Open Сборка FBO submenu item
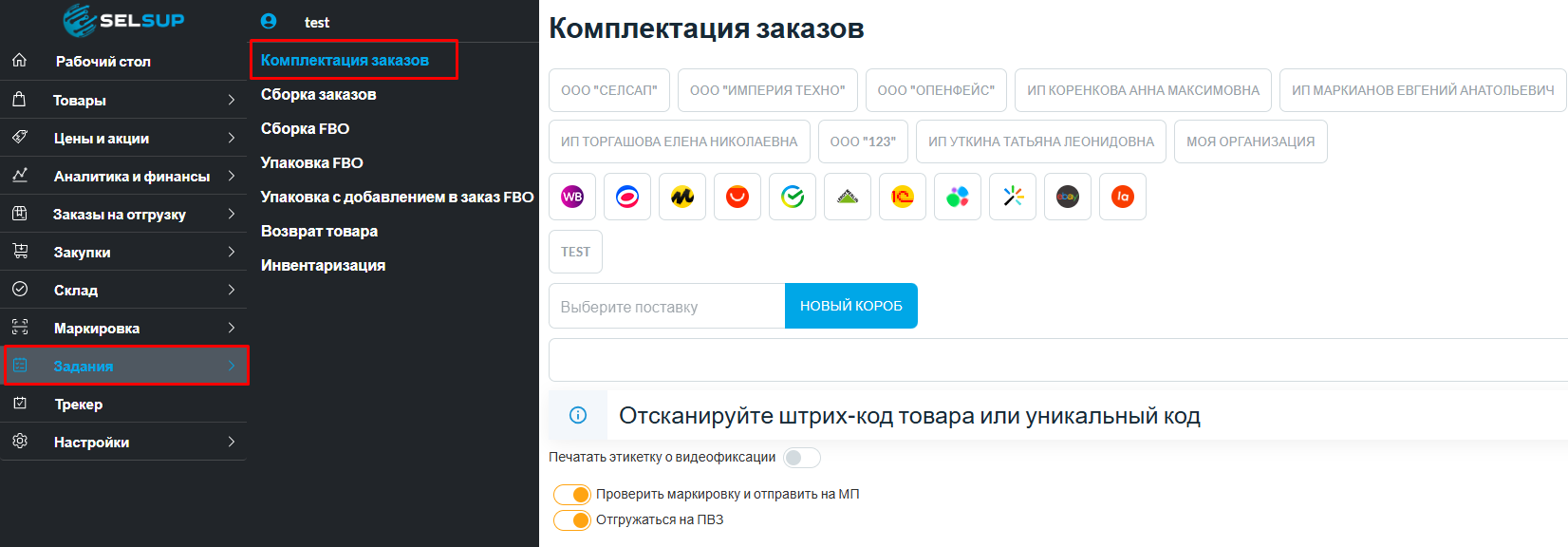The image size is (1568, 547). click(x=306, y=128)
